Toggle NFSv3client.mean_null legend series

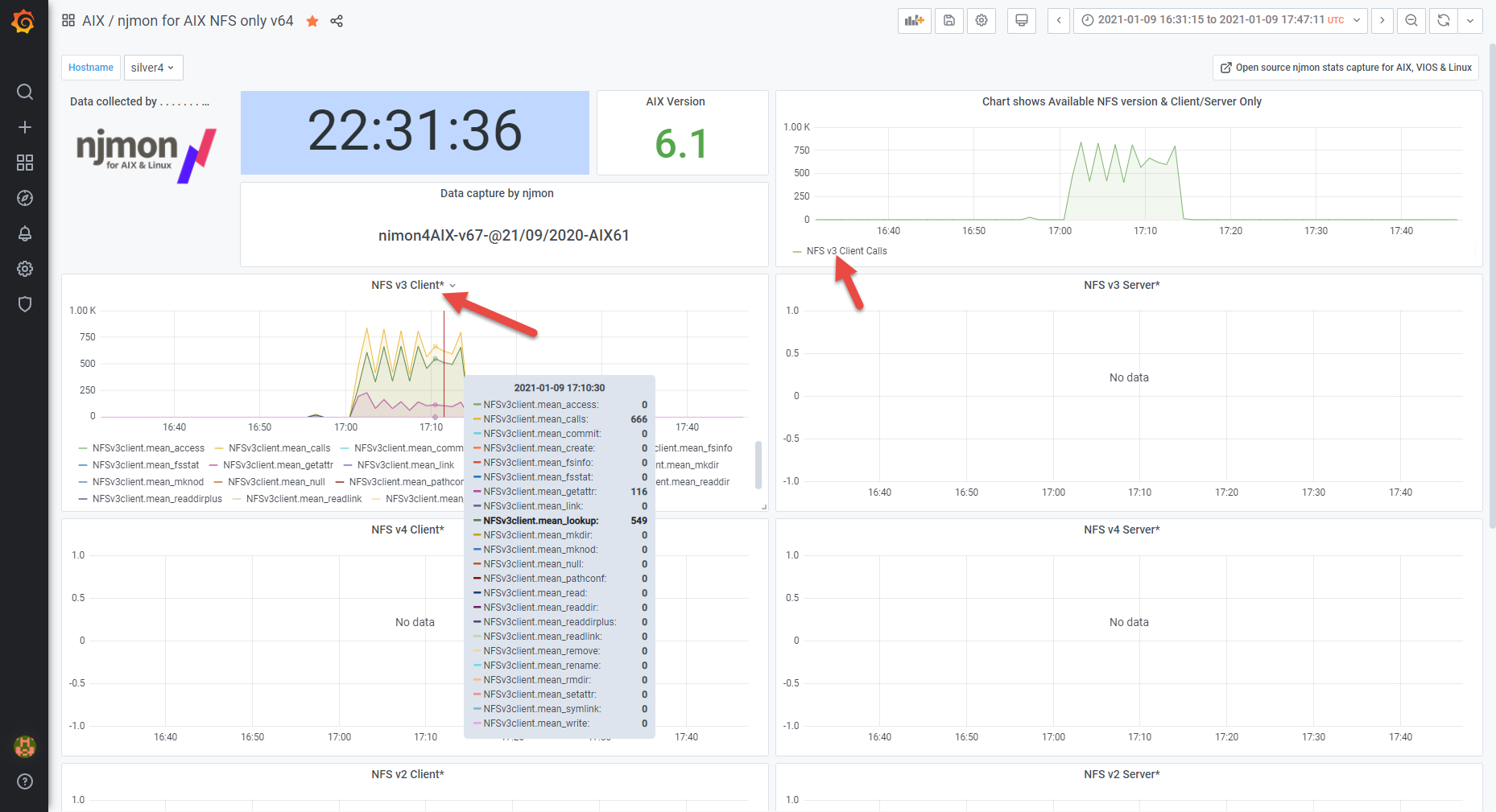coord(276,482)
